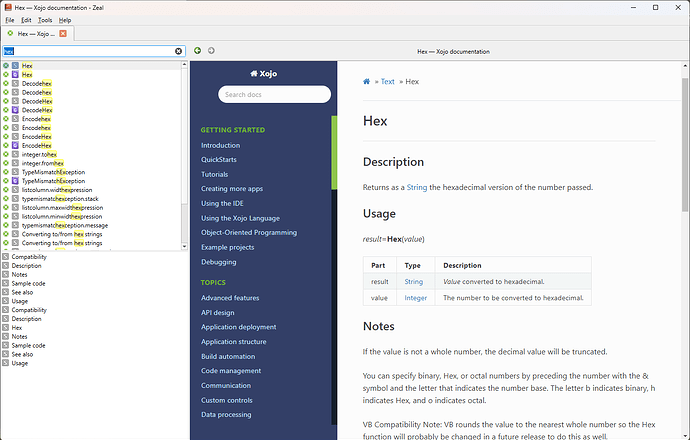Open Build automation topic
This screenshot has height=440, width=690.
[228, 356]
